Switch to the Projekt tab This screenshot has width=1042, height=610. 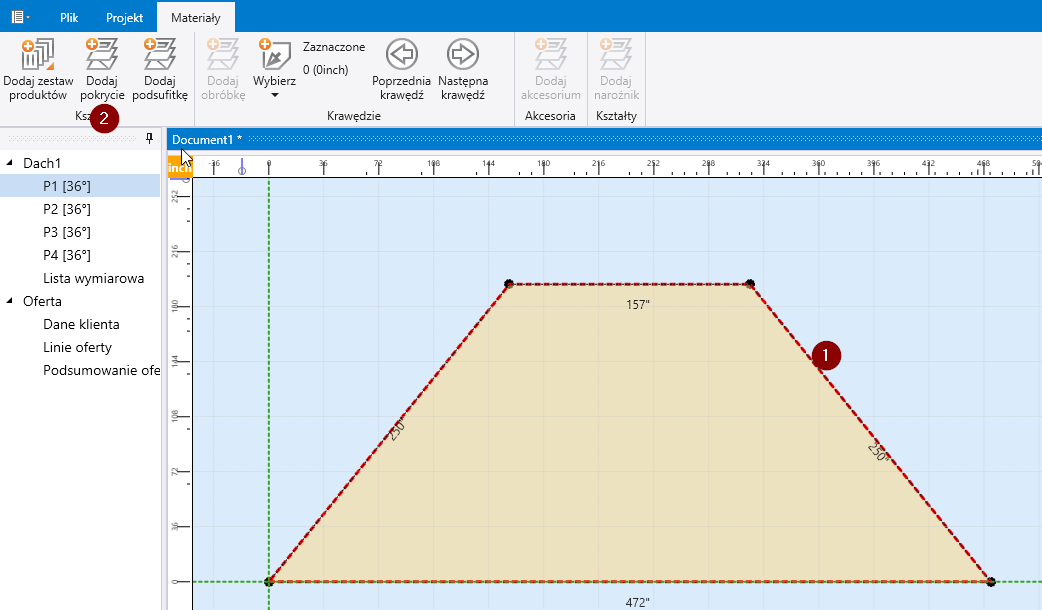tap(124, 18)
